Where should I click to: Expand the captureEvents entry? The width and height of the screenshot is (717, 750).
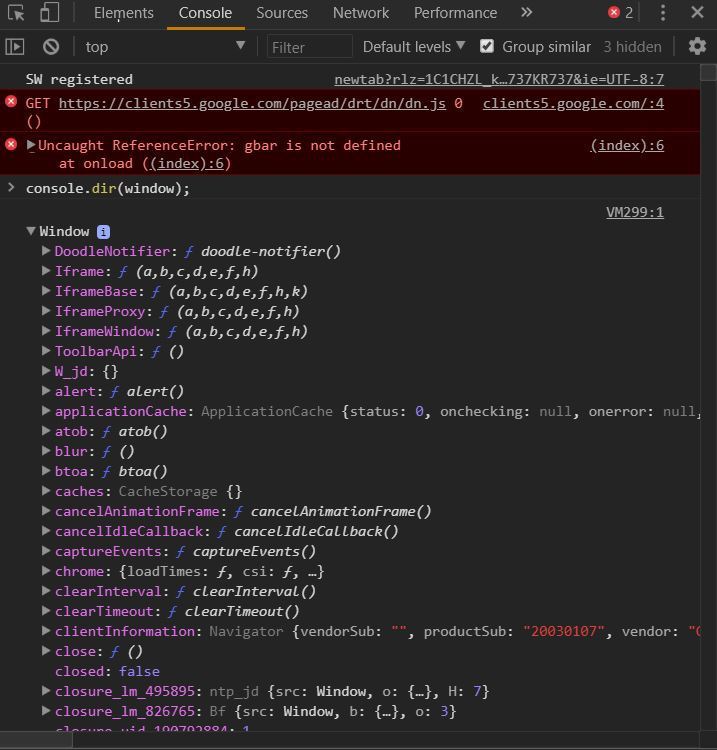[x=46, y=551]
